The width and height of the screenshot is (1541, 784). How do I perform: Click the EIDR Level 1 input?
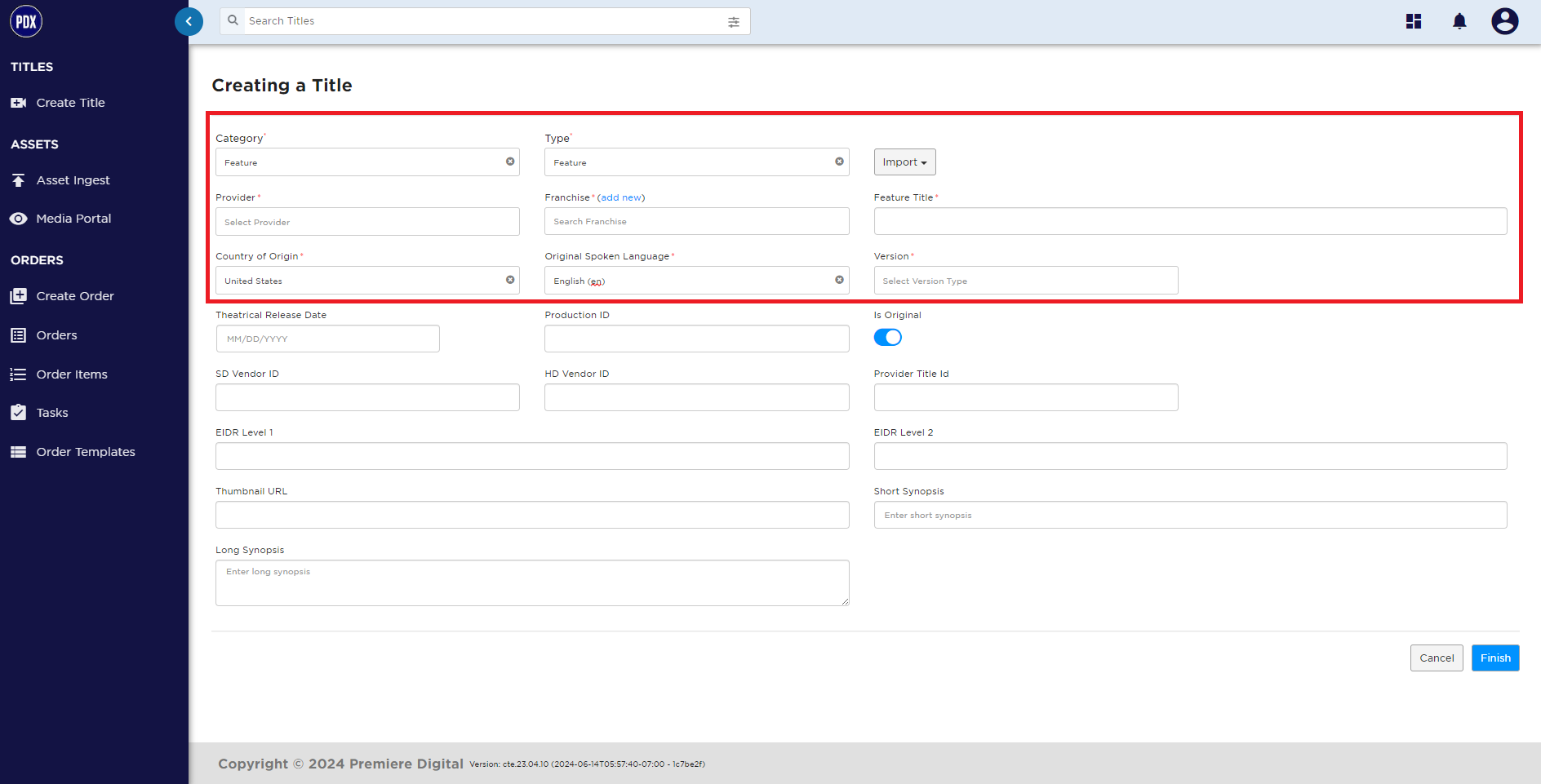pos(532,456)
